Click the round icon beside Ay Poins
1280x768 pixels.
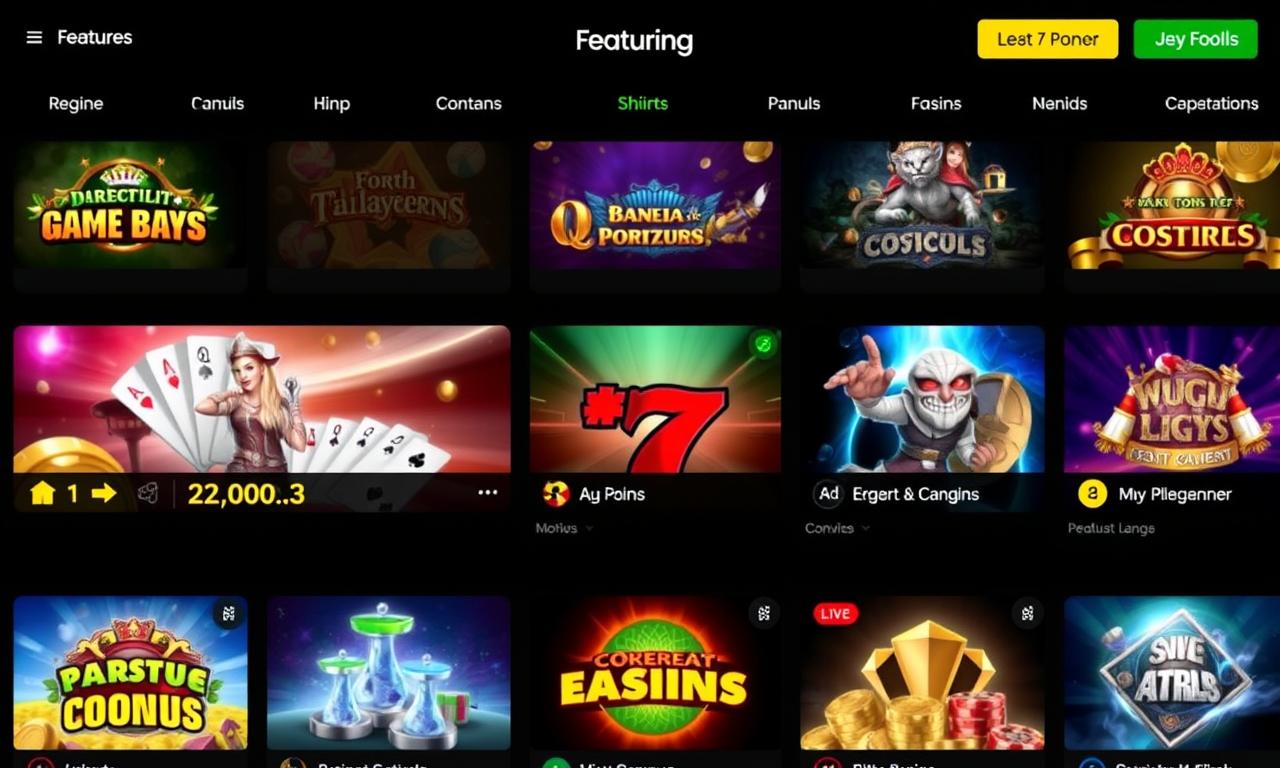click(555, 494)
